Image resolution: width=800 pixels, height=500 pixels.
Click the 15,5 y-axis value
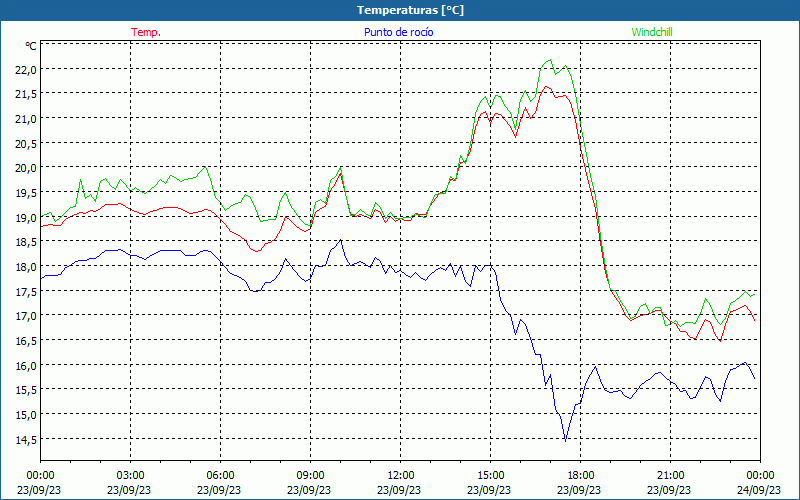click(x=26, y=390)
